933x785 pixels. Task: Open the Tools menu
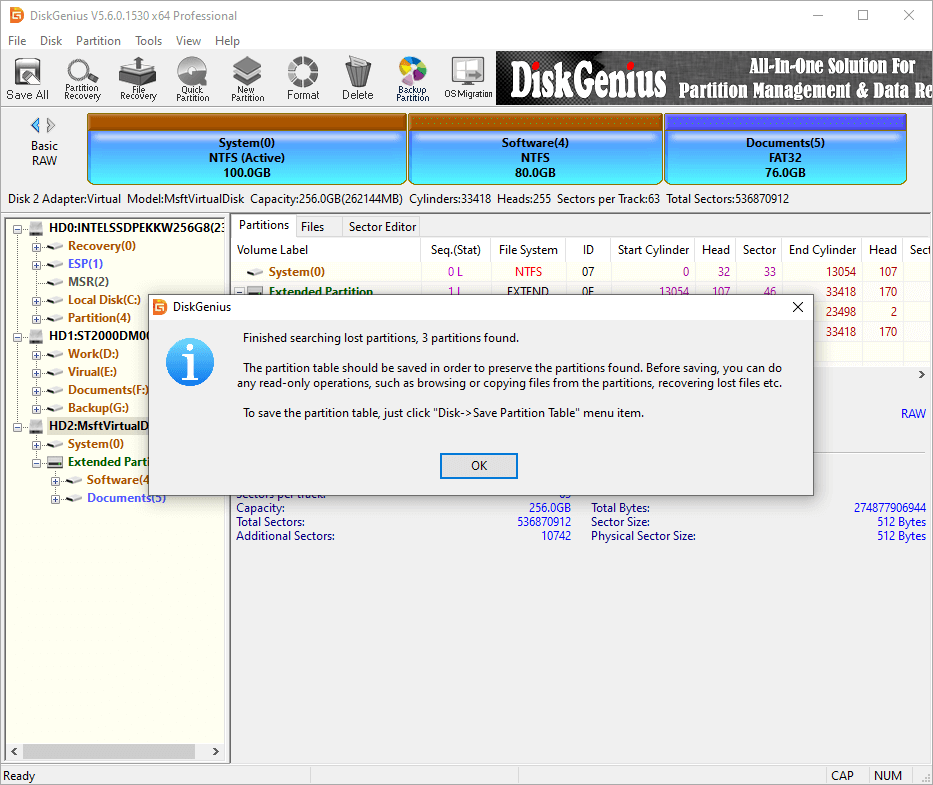pyautogui.click(x=148, y=40)
